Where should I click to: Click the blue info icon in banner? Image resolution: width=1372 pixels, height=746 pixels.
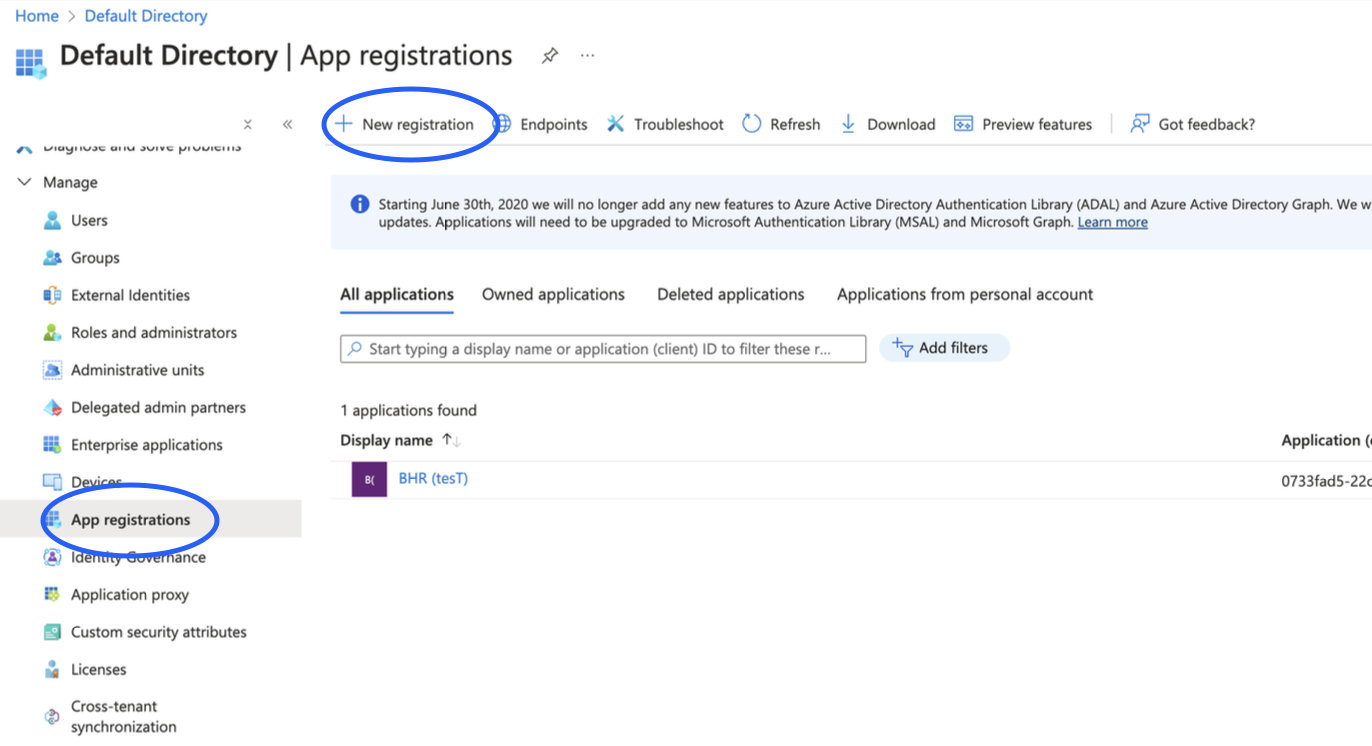pyautogui.click(x=360, y=204)
